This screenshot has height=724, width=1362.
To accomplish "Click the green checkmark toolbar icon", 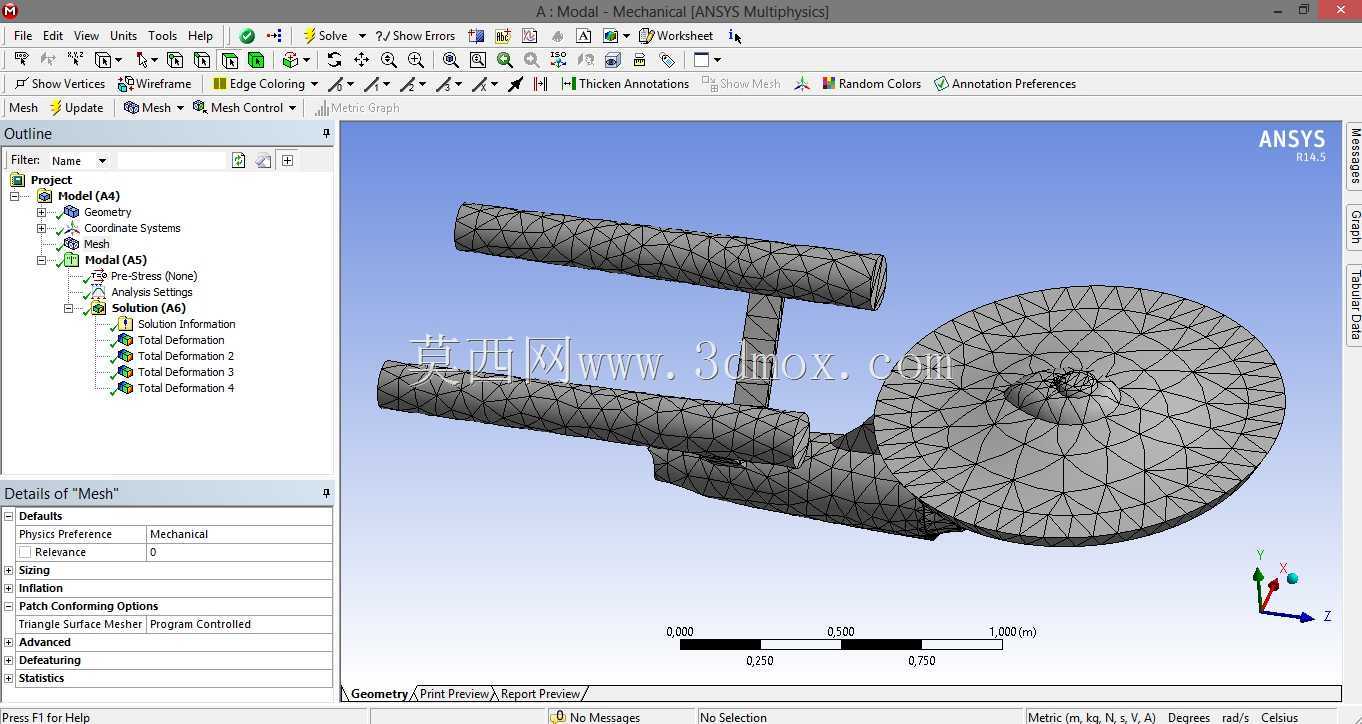I will pos(247,36).
